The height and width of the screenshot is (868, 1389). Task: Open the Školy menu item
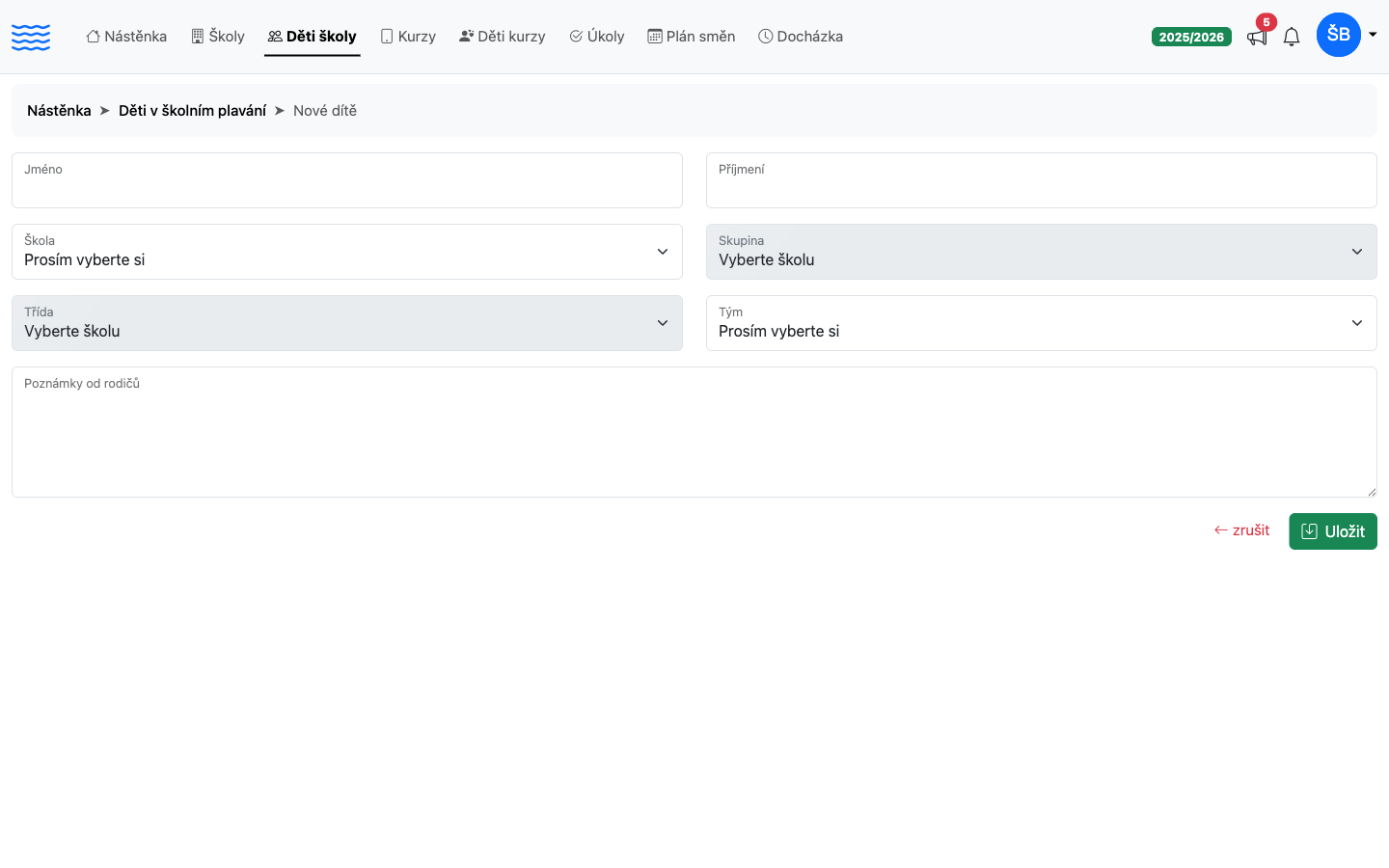click(218, 37)
